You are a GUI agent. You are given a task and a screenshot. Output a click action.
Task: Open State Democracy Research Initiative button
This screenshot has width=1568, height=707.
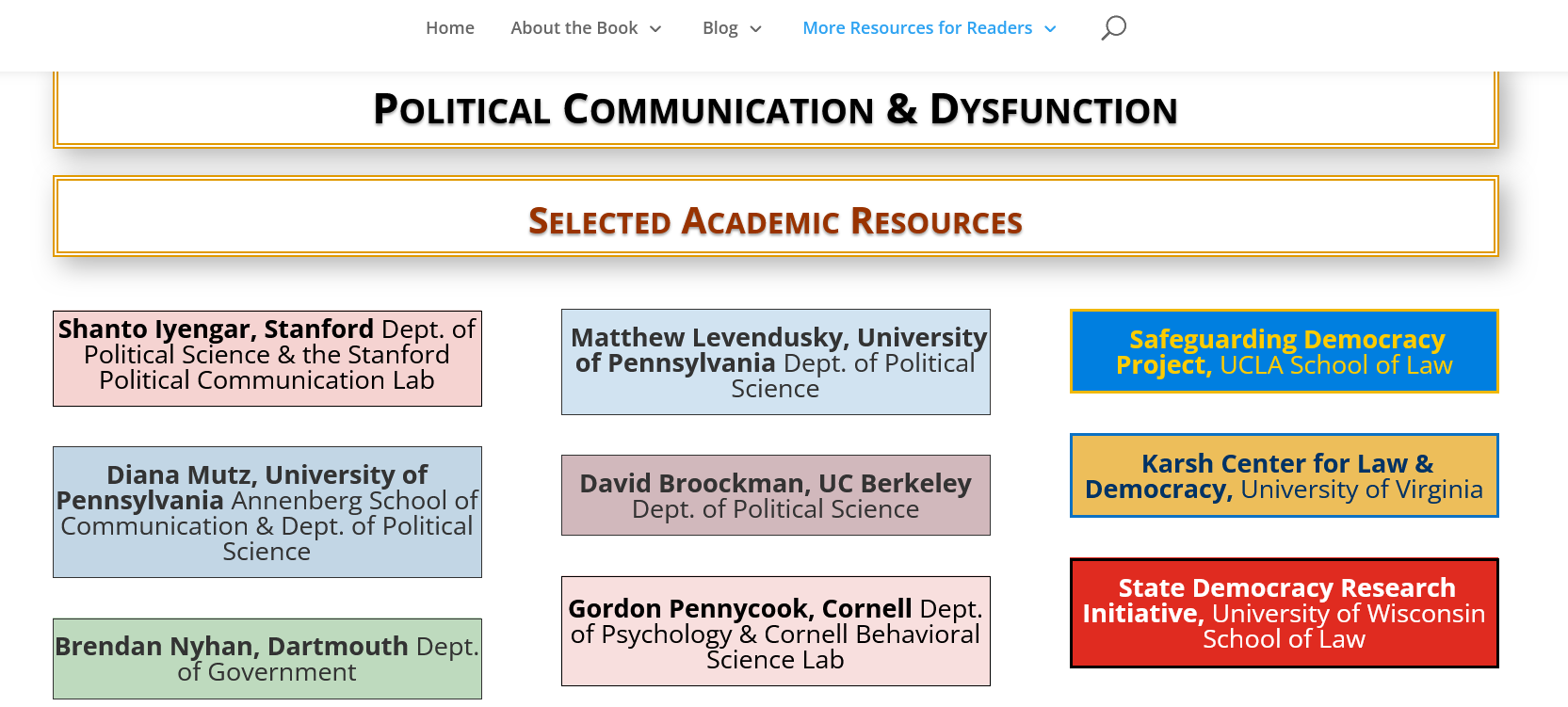coord(1284,613)
